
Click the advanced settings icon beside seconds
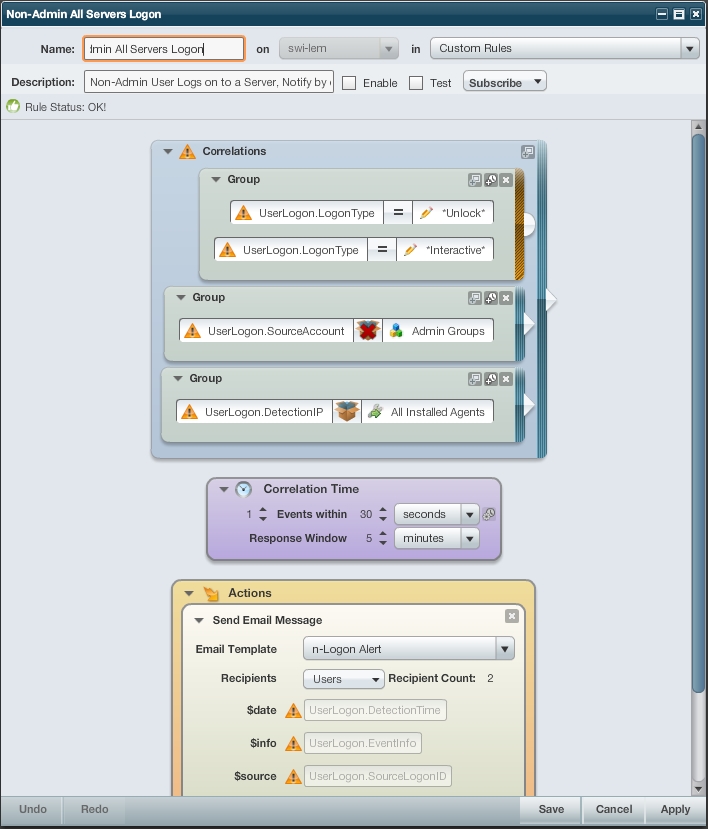[x=489, y=514]
